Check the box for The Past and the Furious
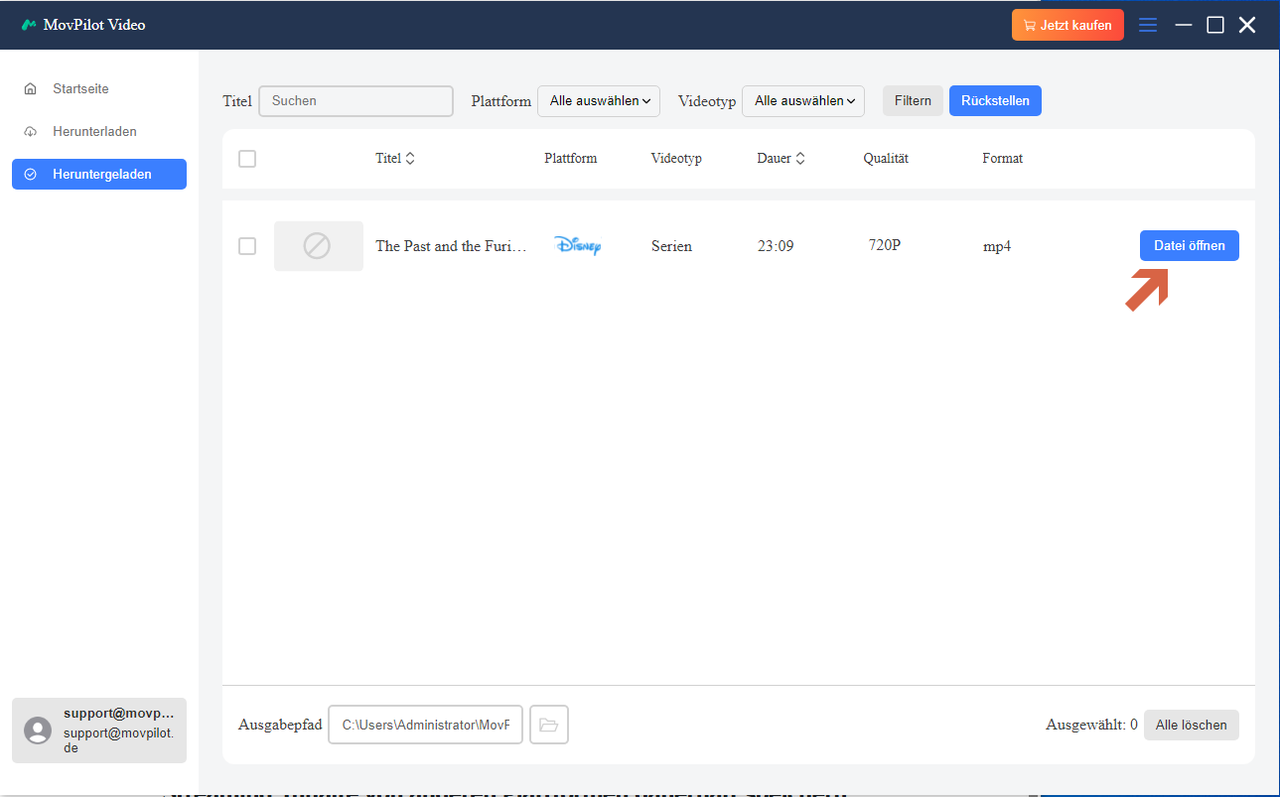1280x797 pixels. tap(247, 246)
